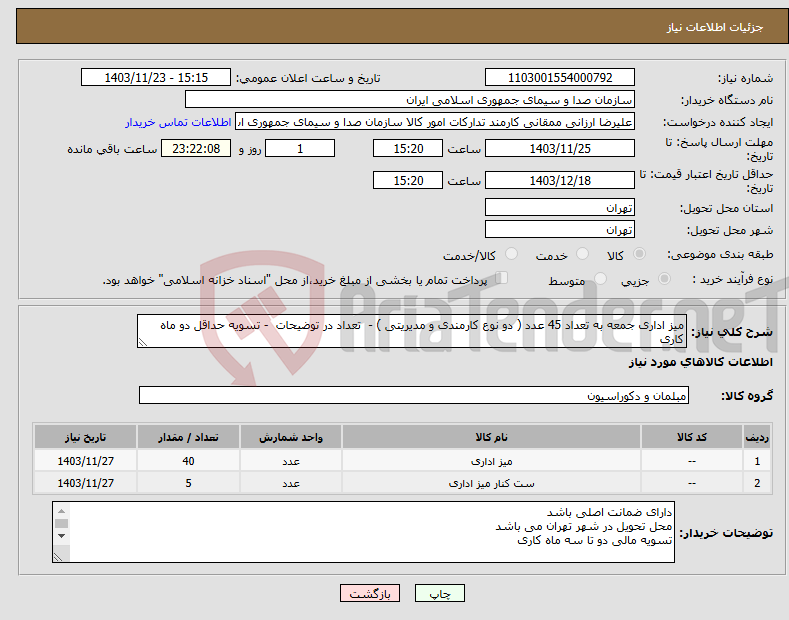Select the کالا/خدمت radio button
The height and width of the screenshot is (620, 789).
click(x=511, y=254)
